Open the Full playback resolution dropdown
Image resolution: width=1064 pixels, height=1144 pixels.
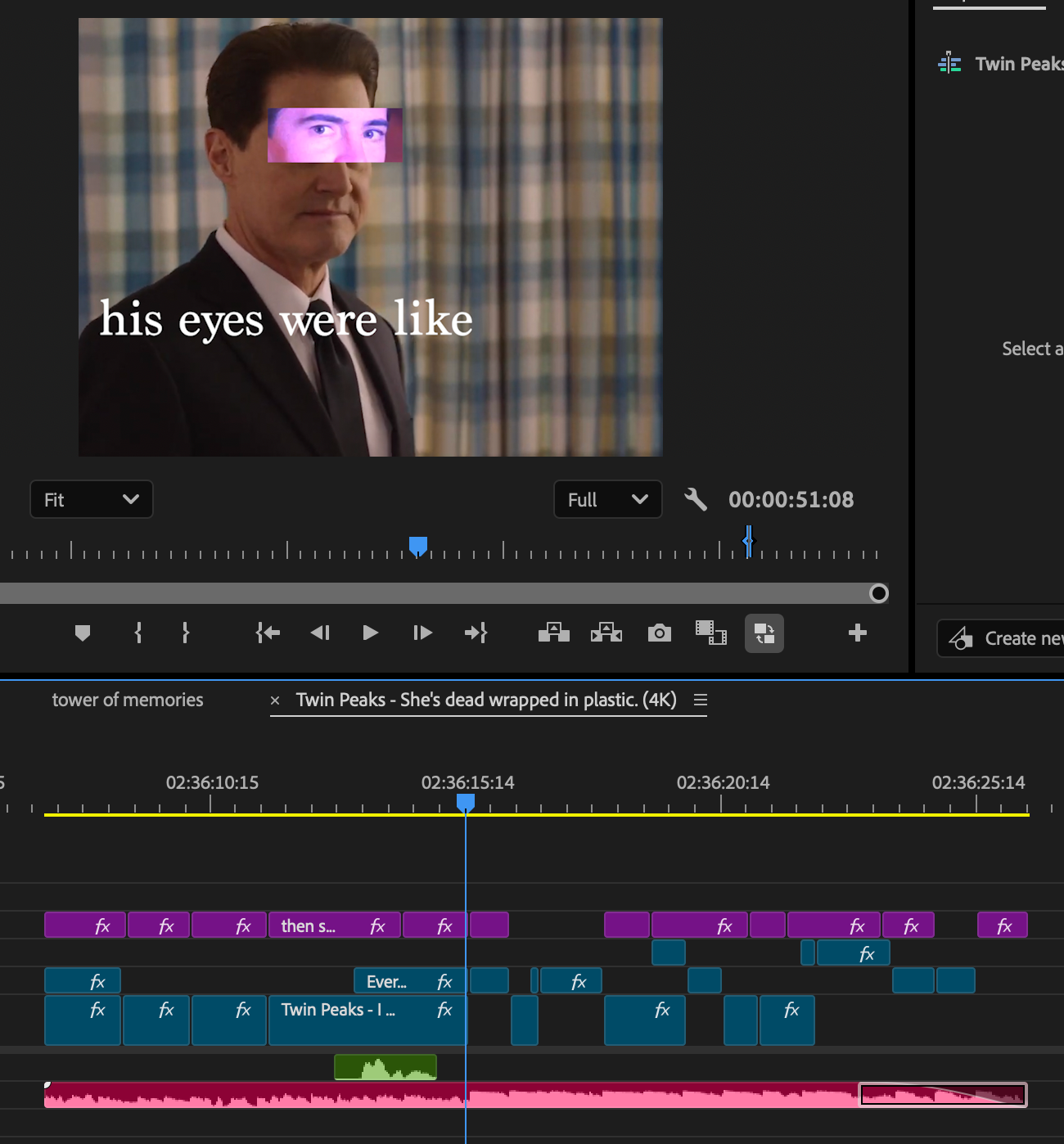tap(608, 499)
